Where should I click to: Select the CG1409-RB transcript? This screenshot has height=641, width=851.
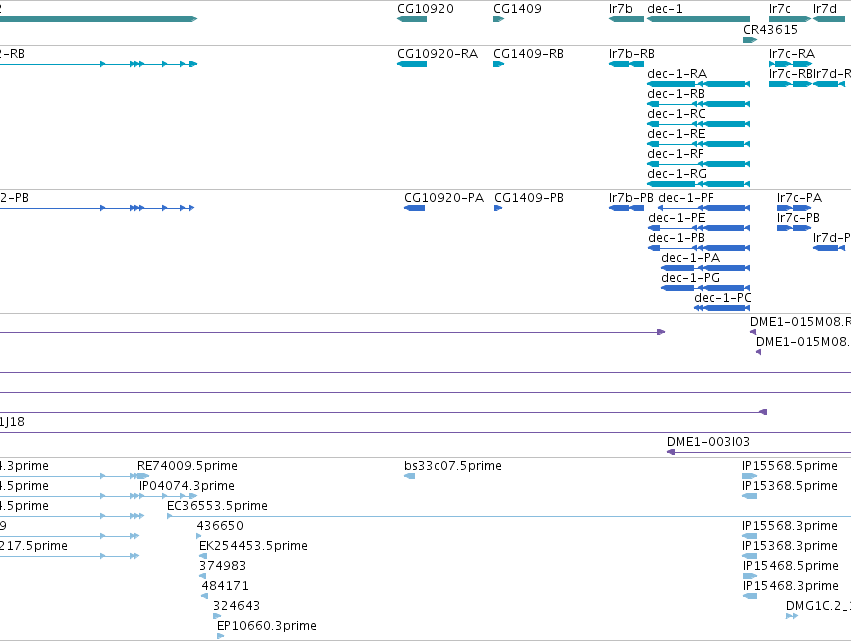tap(498, 64)
